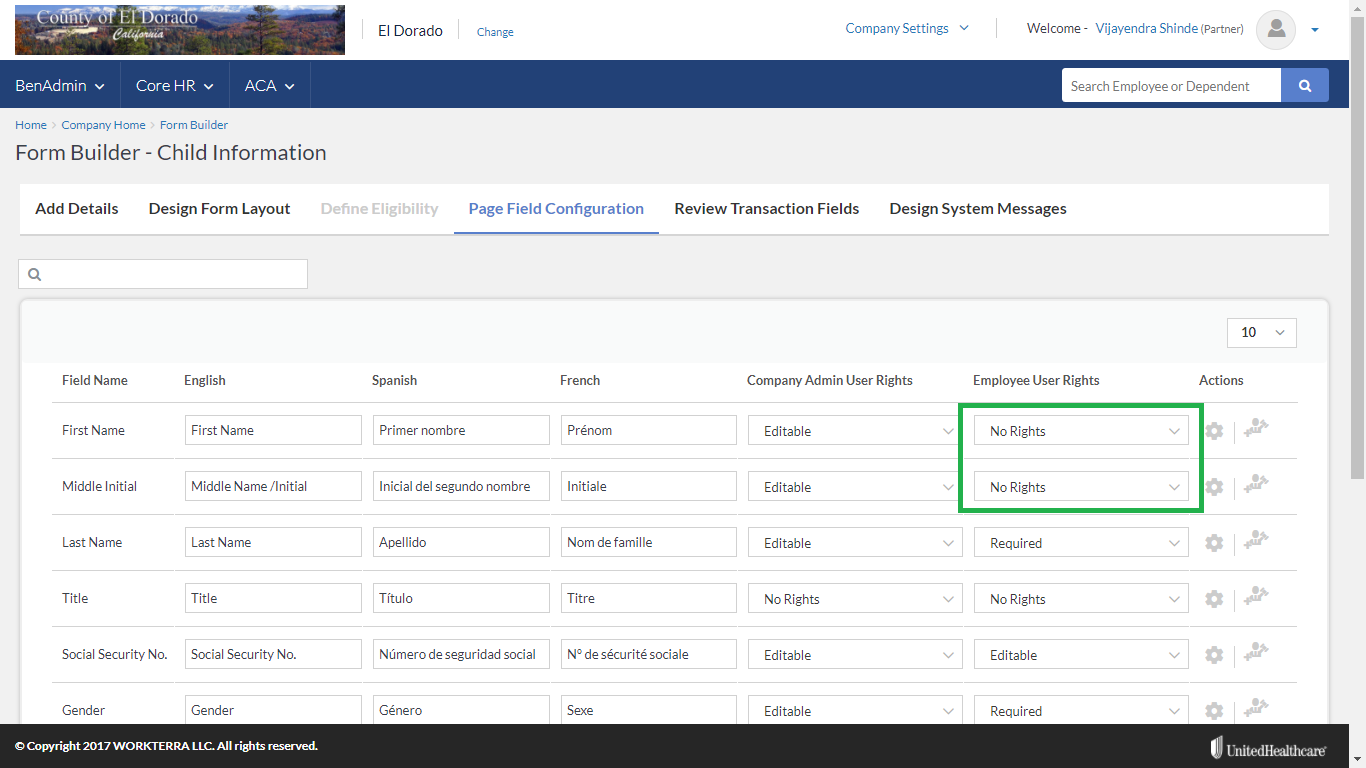Click the field search input box
The width and height of the screenshot is (1366, 768).
pyautogui.click(x=163, y=274)
